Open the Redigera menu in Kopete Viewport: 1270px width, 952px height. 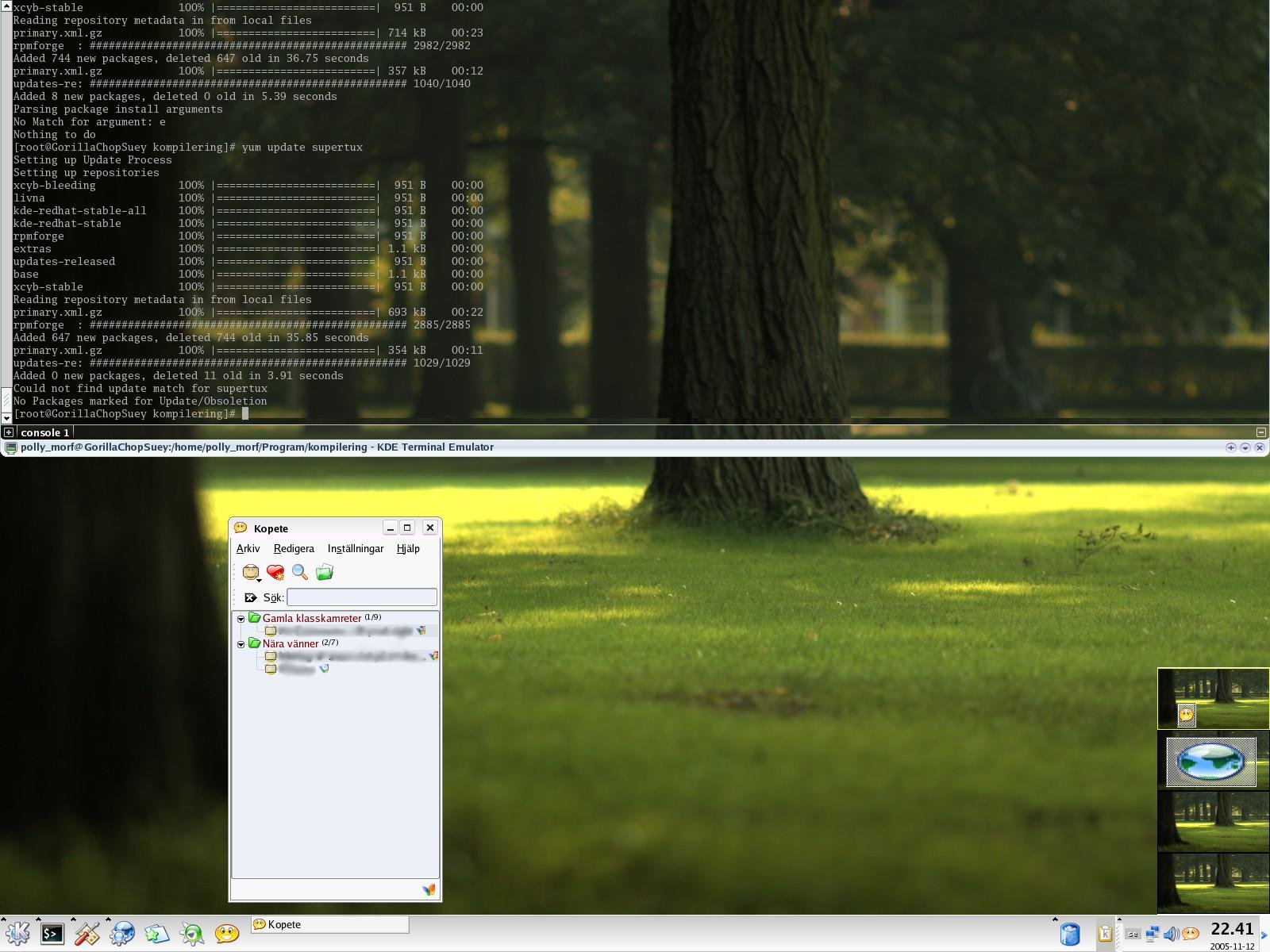(294, 548)
